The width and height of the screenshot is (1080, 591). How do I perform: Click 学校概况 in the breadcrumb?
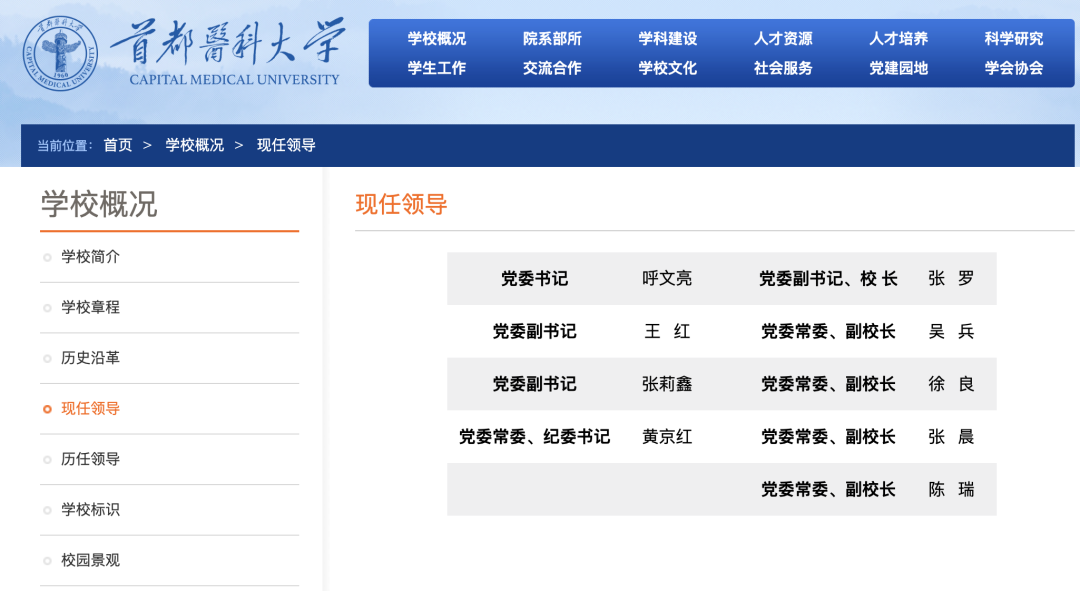[x=194, y=145]
